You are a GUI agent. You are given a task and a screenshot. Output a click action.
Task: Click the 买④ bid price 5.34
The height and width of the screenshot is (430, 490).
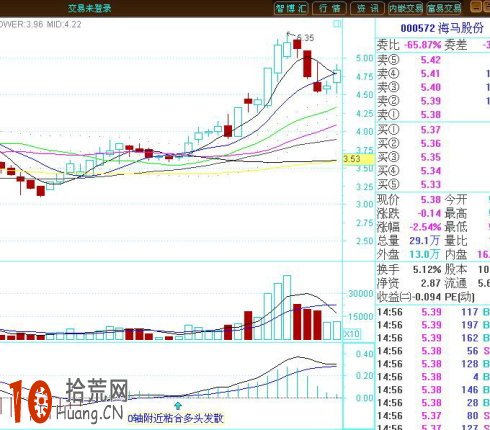click(430, 171)
